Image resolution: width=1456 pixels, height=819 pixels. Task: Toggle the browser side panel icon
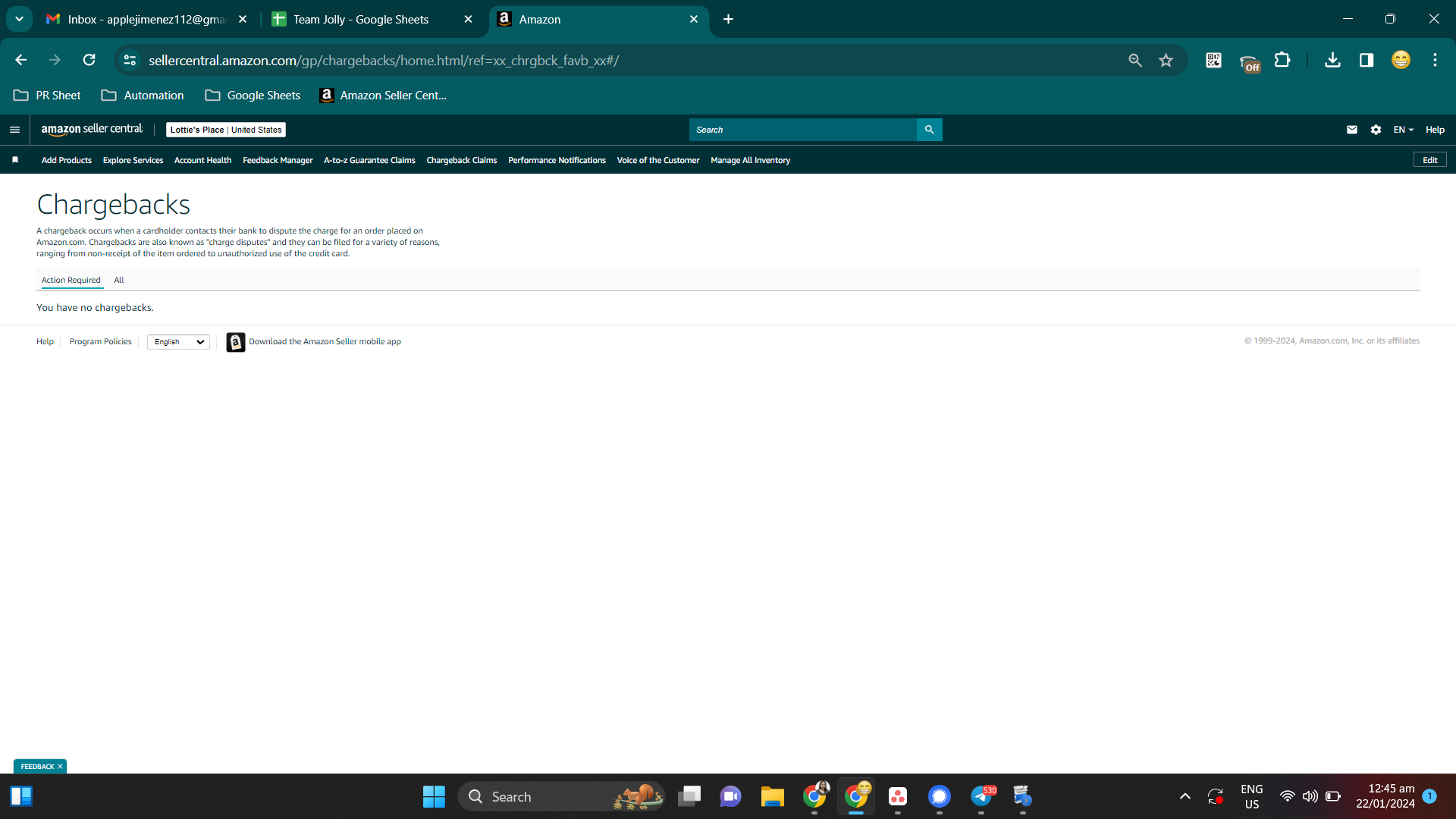(1367, 60)
